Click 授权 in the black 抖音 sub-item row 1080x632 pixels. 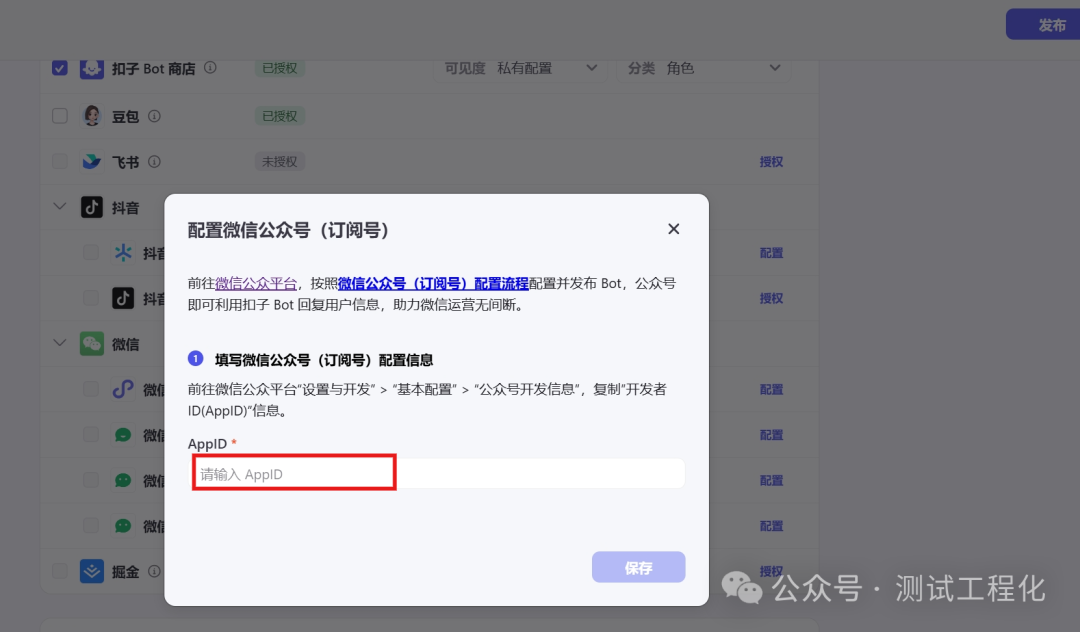click(x=771, y=298)
